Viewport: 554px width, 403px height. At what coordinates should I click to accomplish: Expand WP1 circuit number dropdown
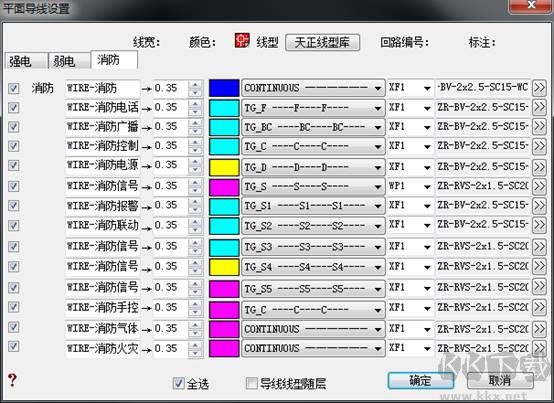pyautogui.click(x=411, y=186)
